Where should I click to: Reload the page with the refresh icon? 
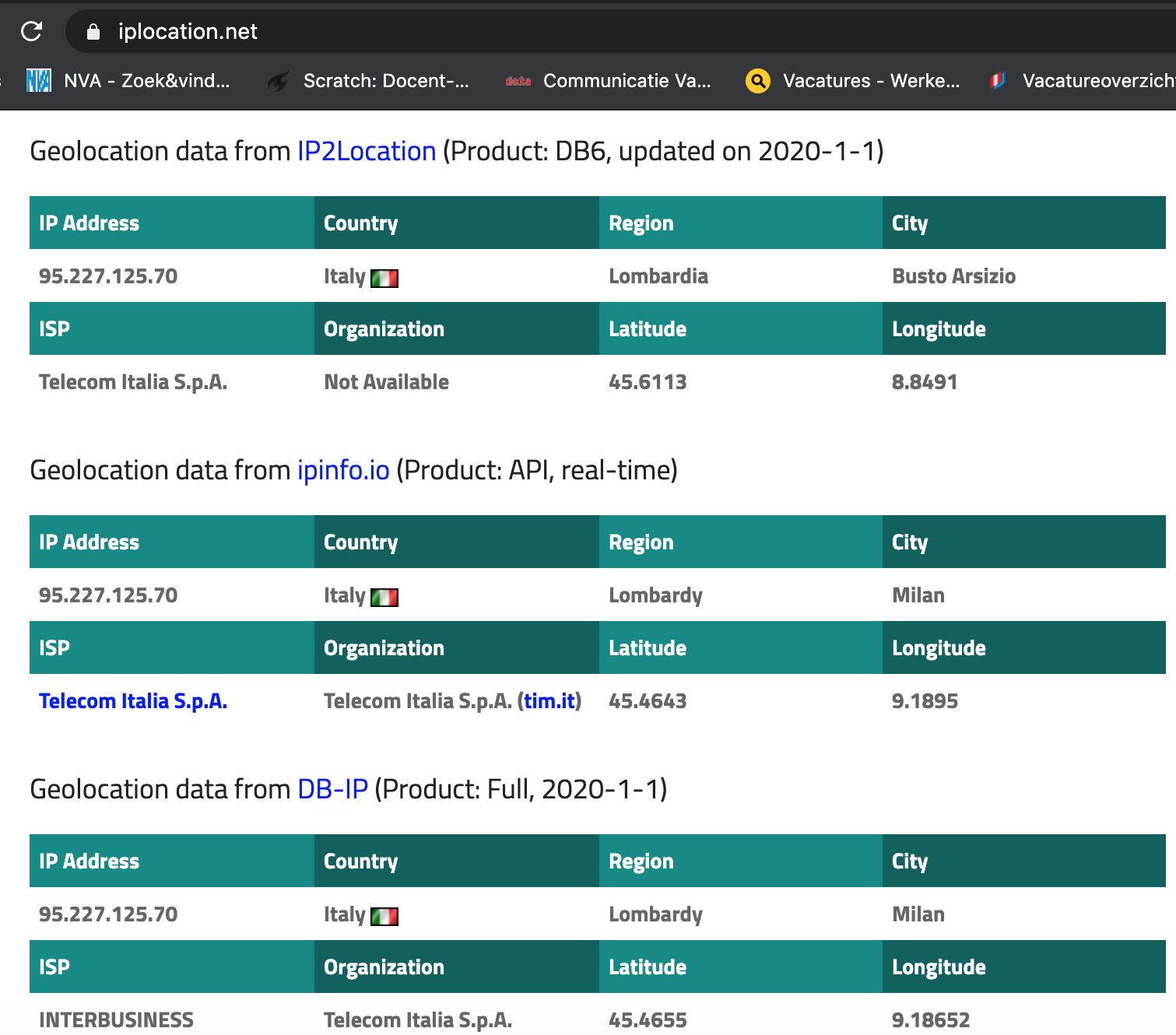click(x=31, y=31)
